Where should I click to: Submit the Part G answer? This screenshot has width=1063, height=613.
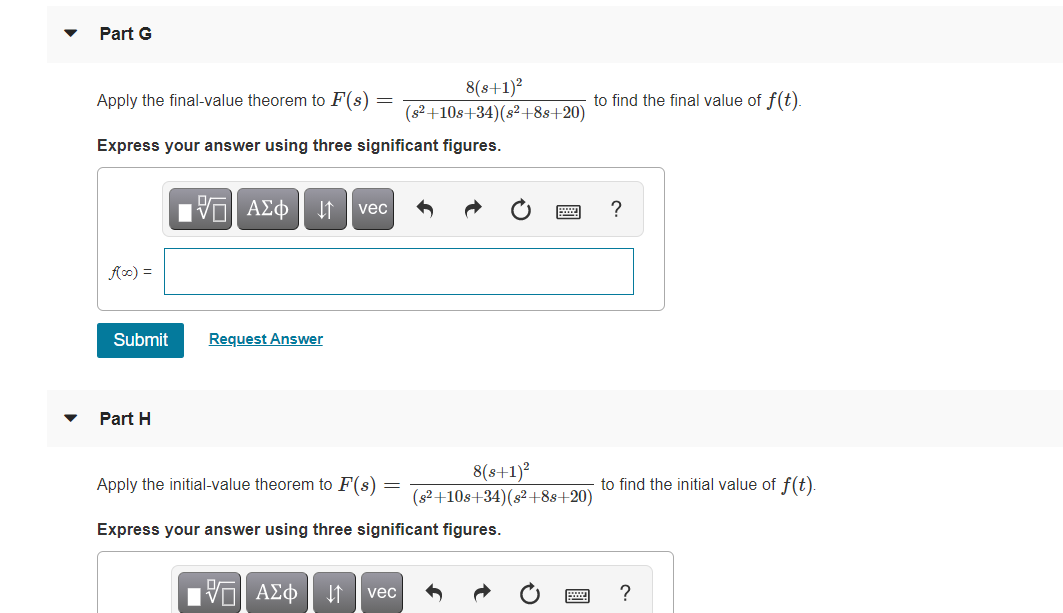(x=140, y=340)
